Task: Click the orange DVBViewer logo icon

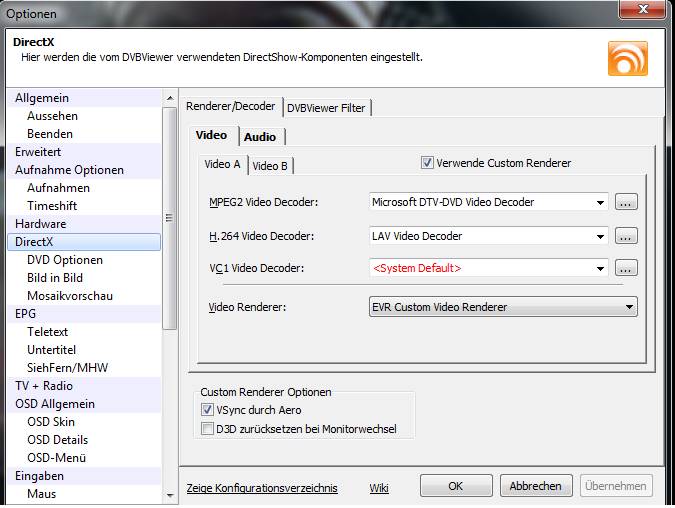Action: 627,58
